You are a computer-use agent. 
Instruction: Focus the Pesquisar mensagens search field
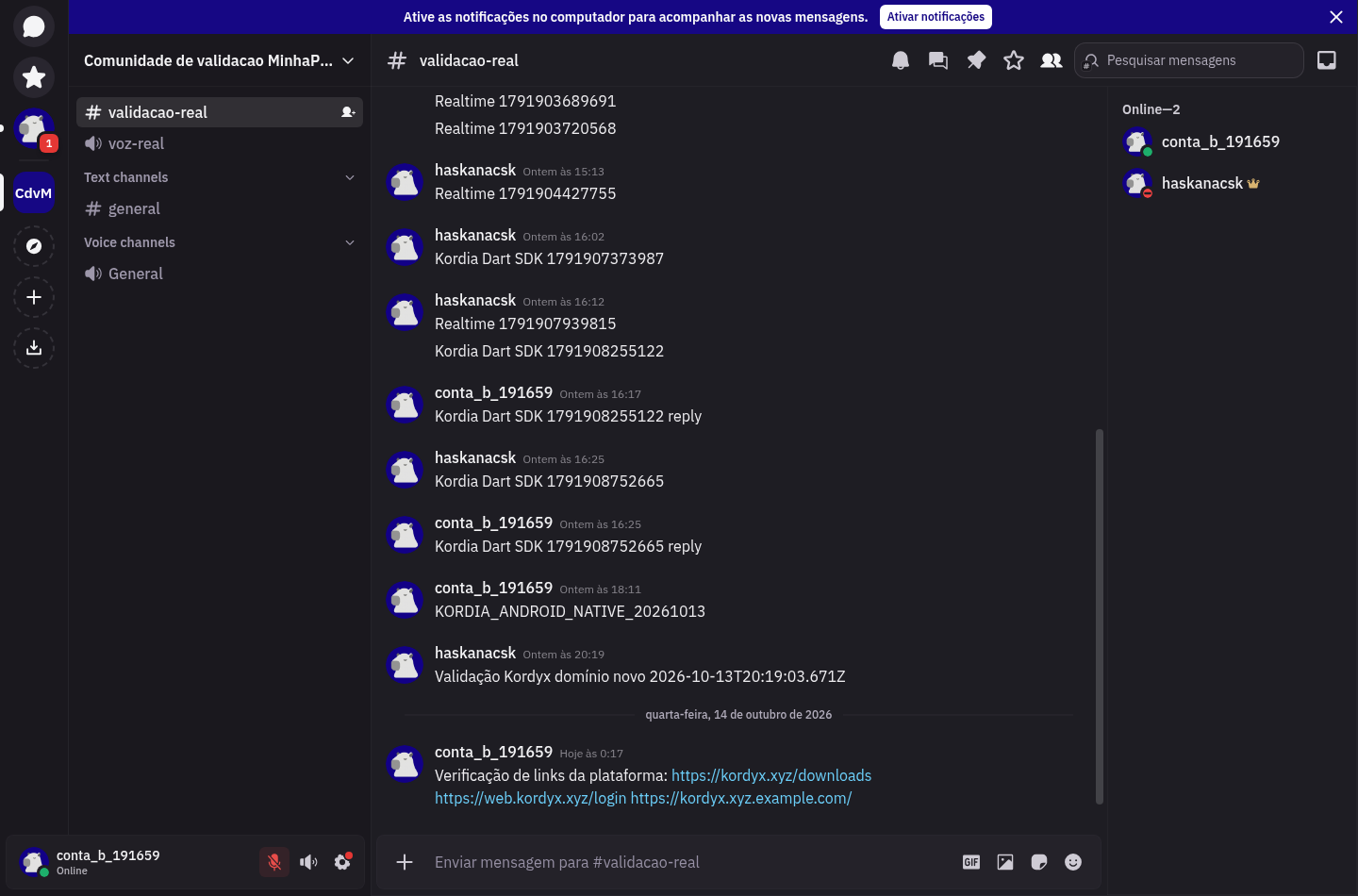click(1189, 60)
